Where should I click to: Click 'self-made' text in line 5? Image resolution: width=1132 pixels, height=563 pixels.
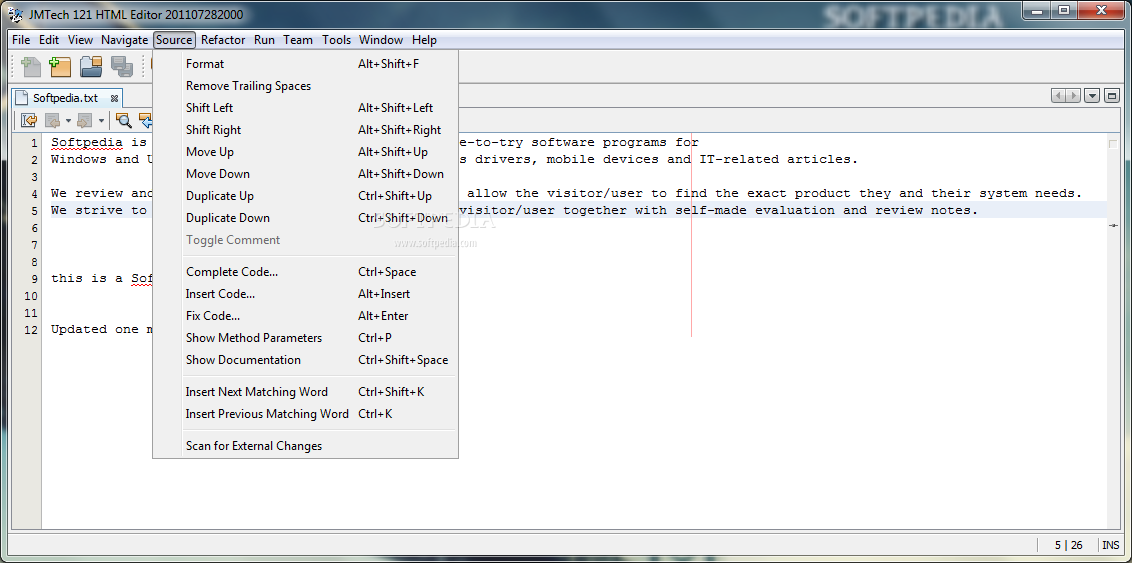tap(708, 211)
